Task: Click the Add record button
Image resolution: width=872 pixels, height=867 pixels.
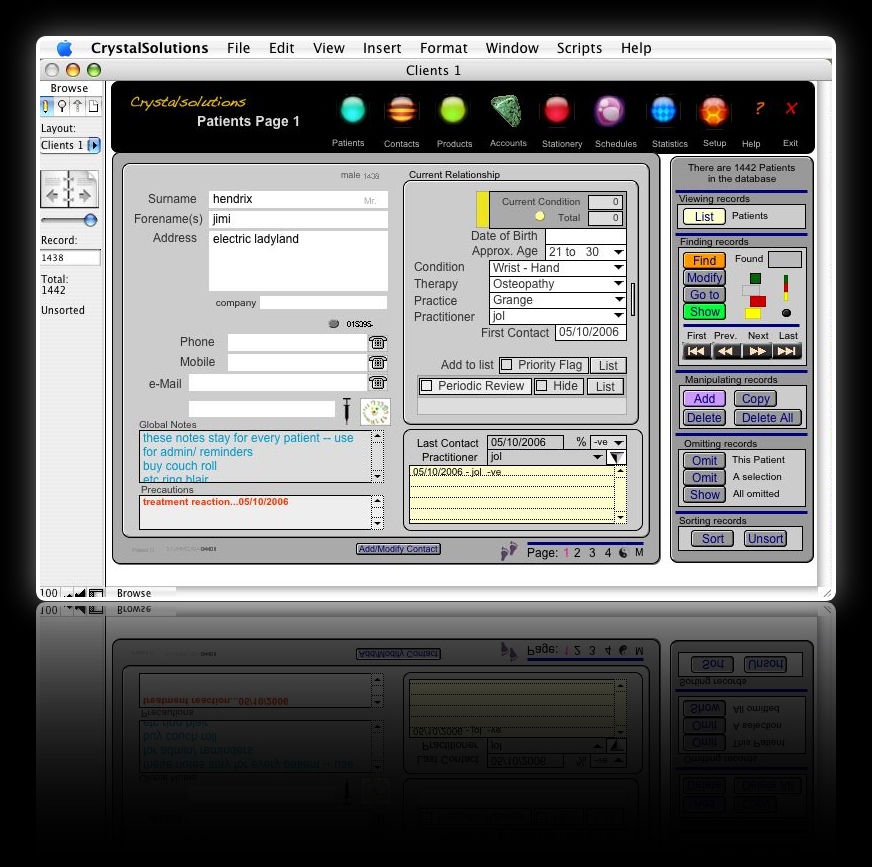Action: [x=704, y=399]
